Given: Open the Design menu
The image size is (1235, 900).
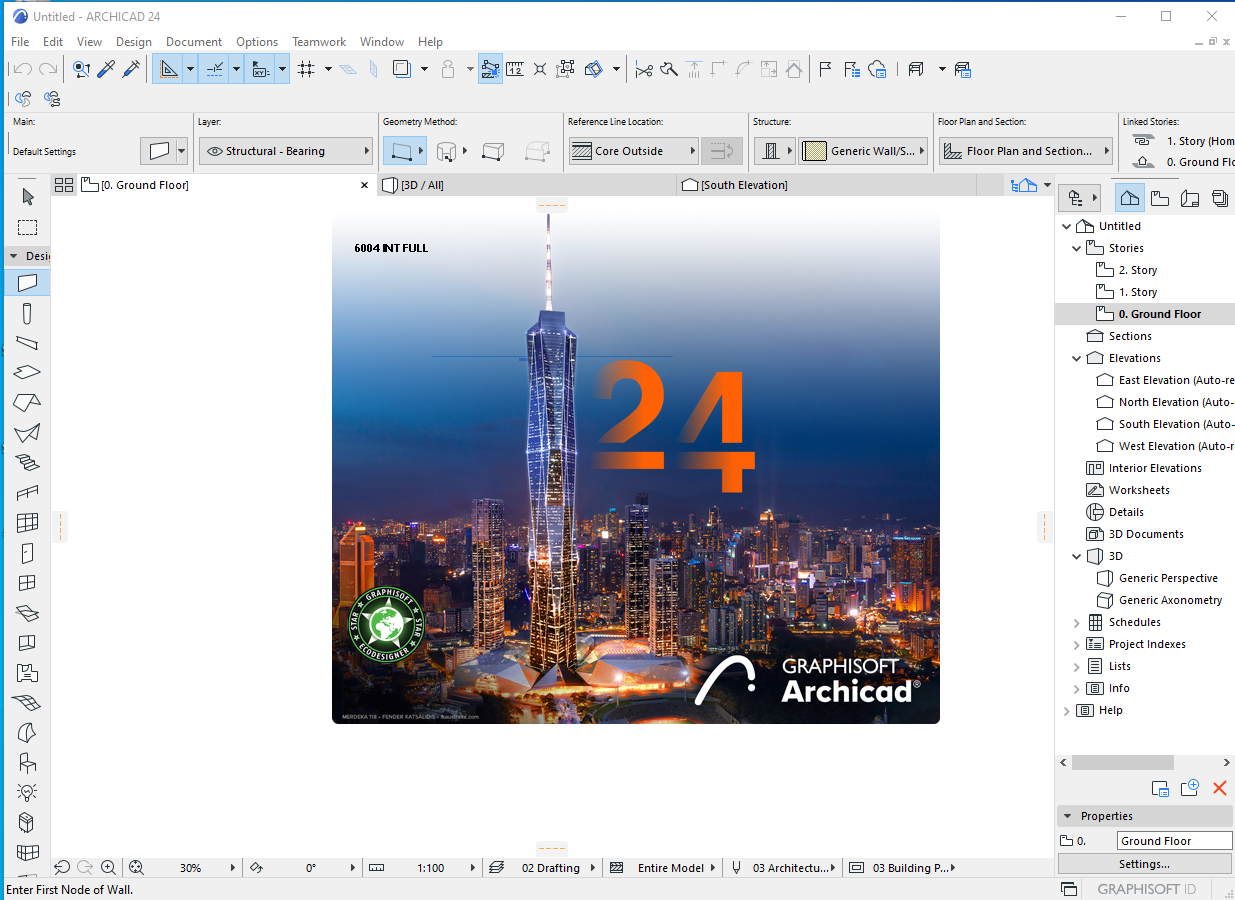Looking at the screenshot, I should coord(134,42).
